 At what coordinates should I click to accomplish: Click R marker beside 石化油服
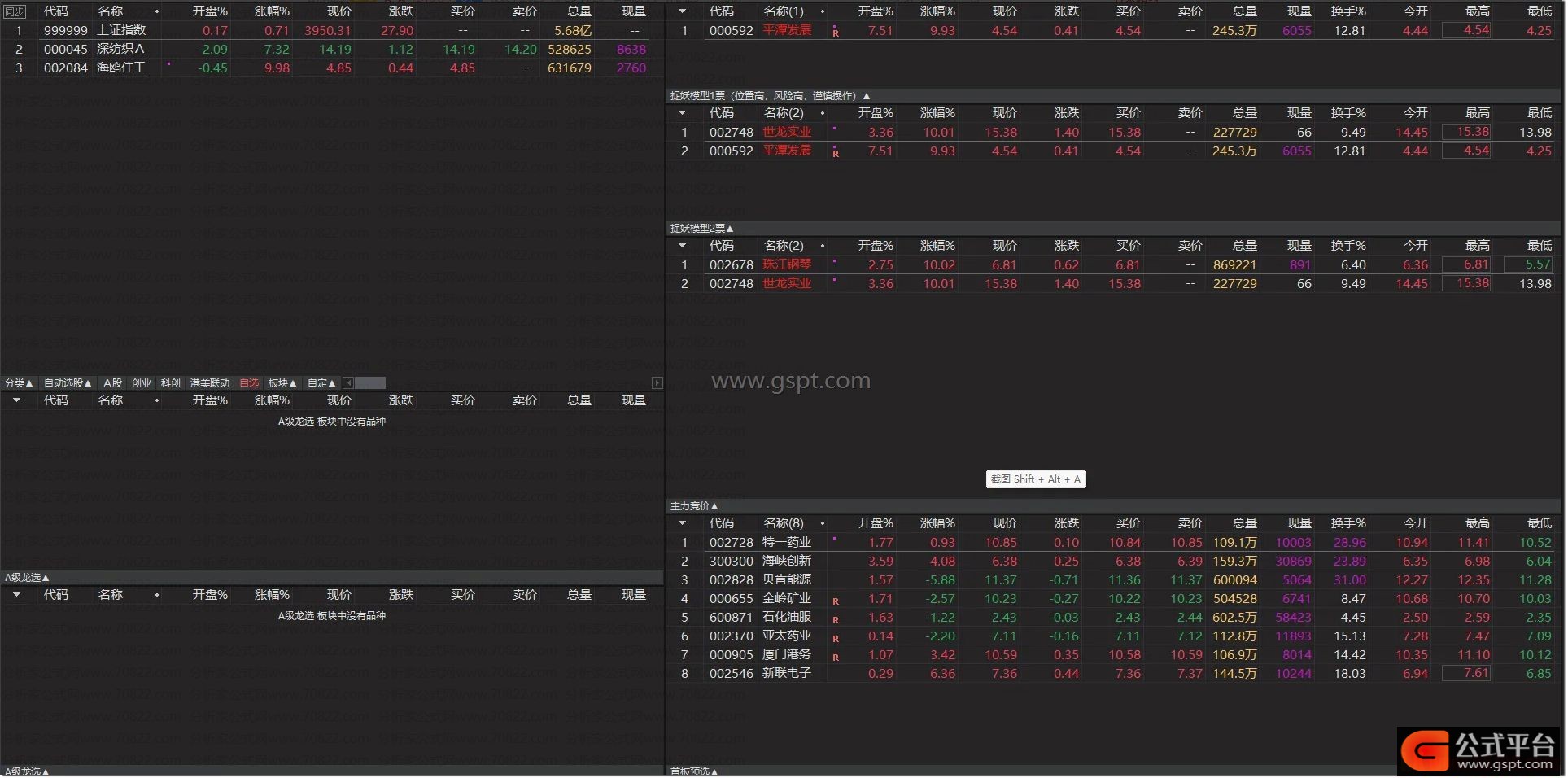[x=836, y=620]
